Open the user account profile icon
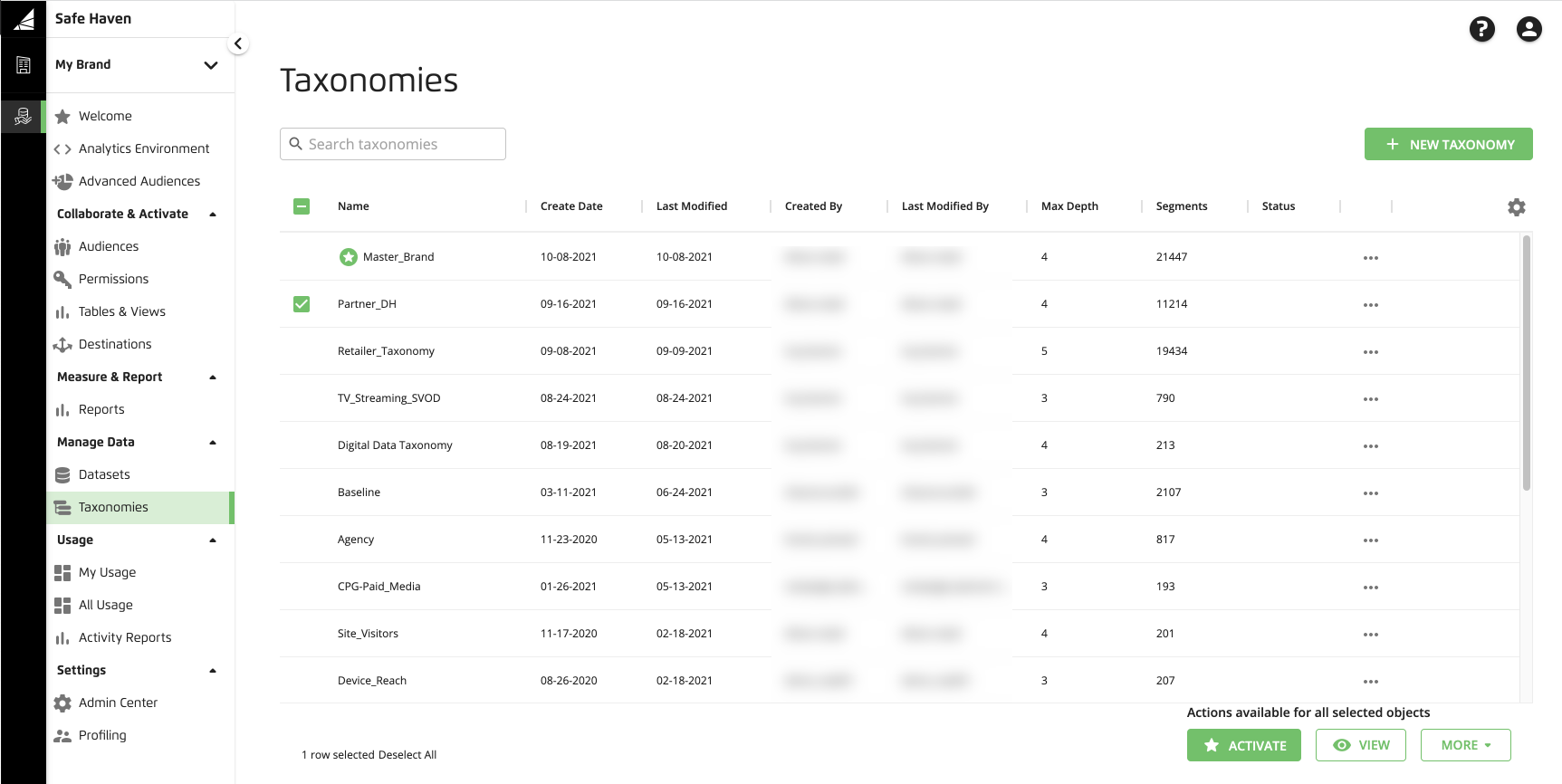1562x784 pixels. click(1528, 29)
